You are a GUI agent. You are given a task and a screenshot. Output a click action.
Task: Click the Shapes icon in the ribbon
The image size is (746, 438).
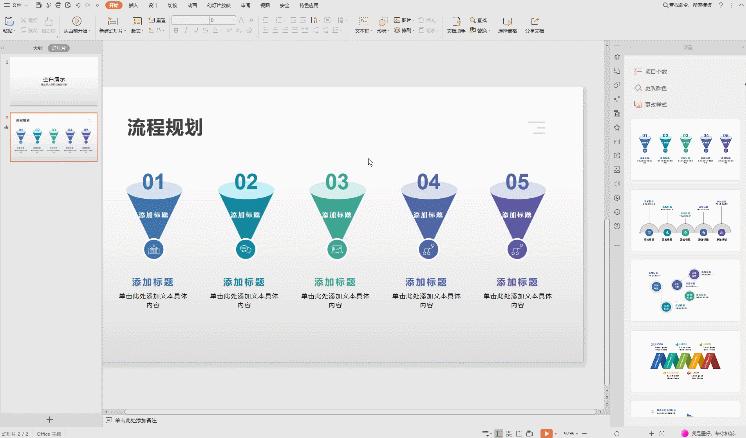[x=383, y=21]
